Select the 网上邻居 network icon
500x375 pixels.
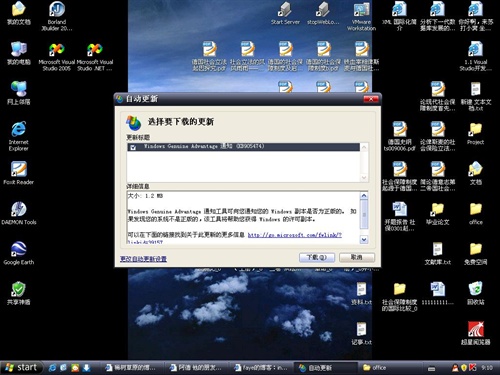(x=19, y=93)
